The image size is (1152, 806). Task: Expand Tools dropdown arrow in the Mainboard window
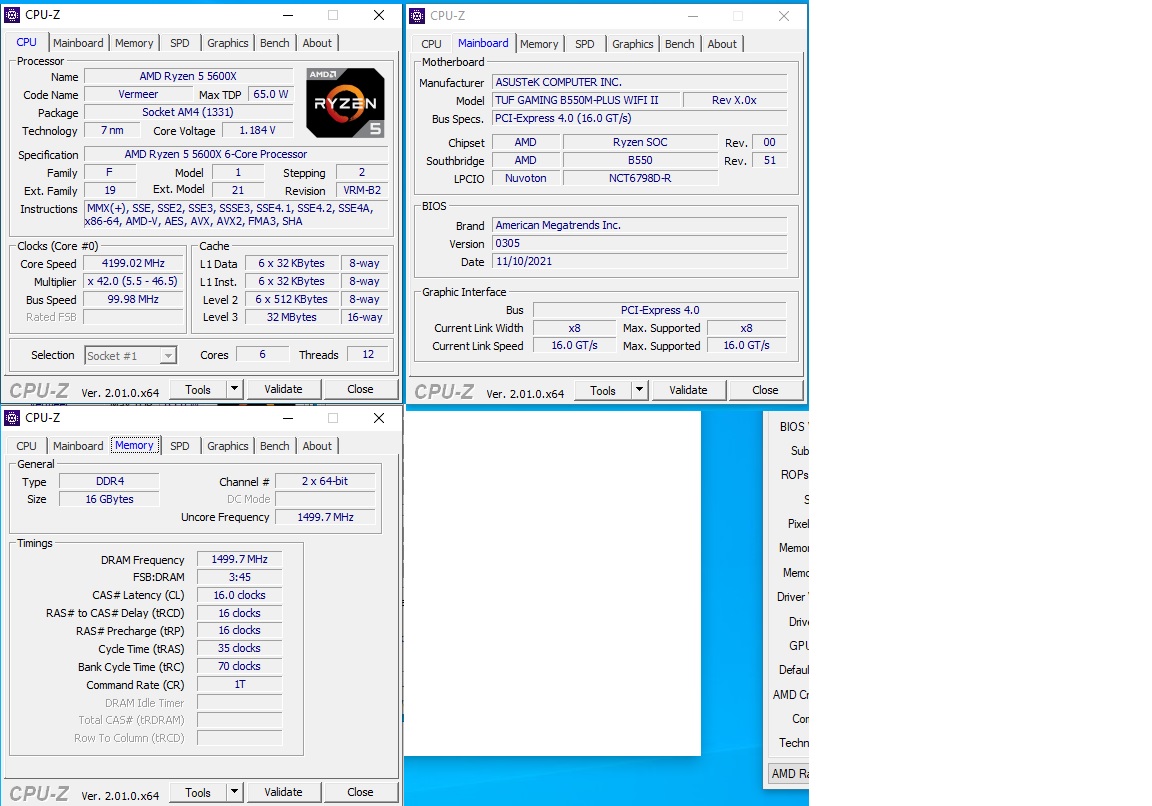[639, 390]
